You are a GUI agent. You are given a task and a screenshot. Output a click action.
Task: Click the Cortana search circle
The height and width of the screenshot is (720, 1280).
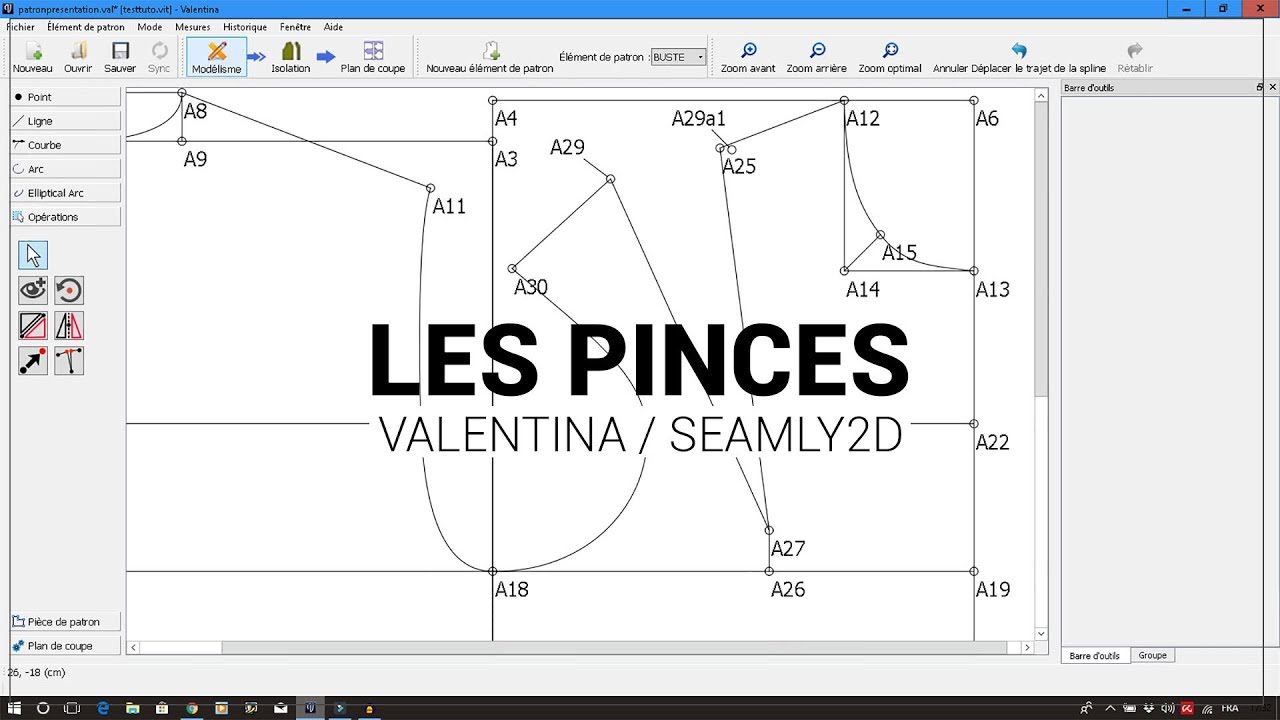[x=43, y=708]
